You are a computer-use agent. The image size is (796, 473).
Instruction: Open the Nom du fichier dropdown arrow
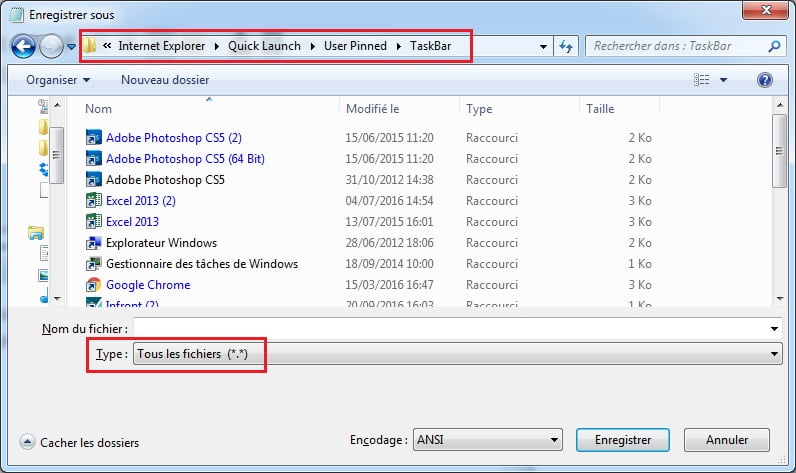[x=774, y=329]
